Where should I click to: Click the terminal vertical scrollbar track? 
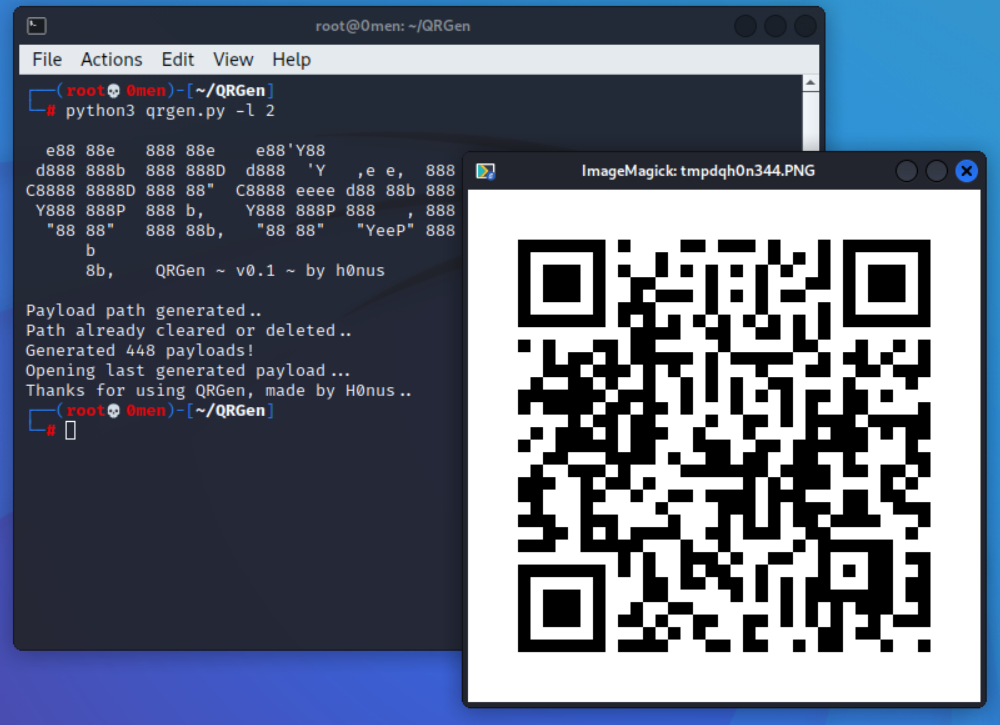[x=810, y=121]
